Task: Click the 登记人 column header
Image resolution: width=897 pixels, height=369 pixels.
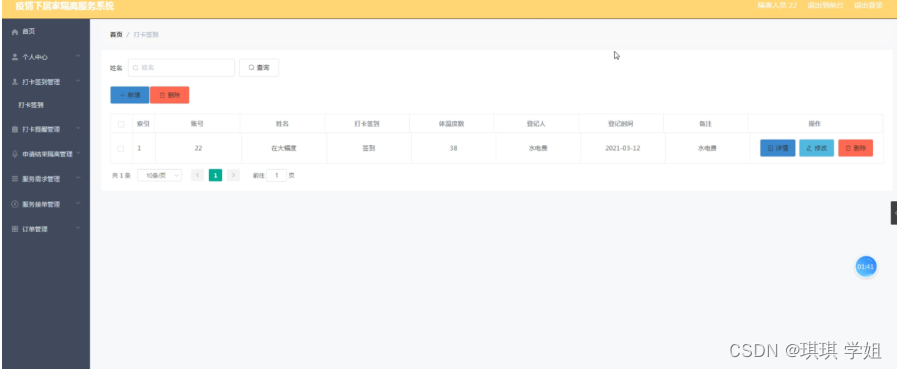Action: pyautogui.click(x=536, y=124)
